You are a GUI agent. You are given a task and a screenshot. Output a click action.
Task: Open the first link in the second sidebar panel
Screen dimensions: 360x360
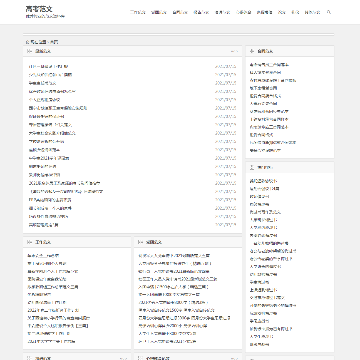[263, 181]
